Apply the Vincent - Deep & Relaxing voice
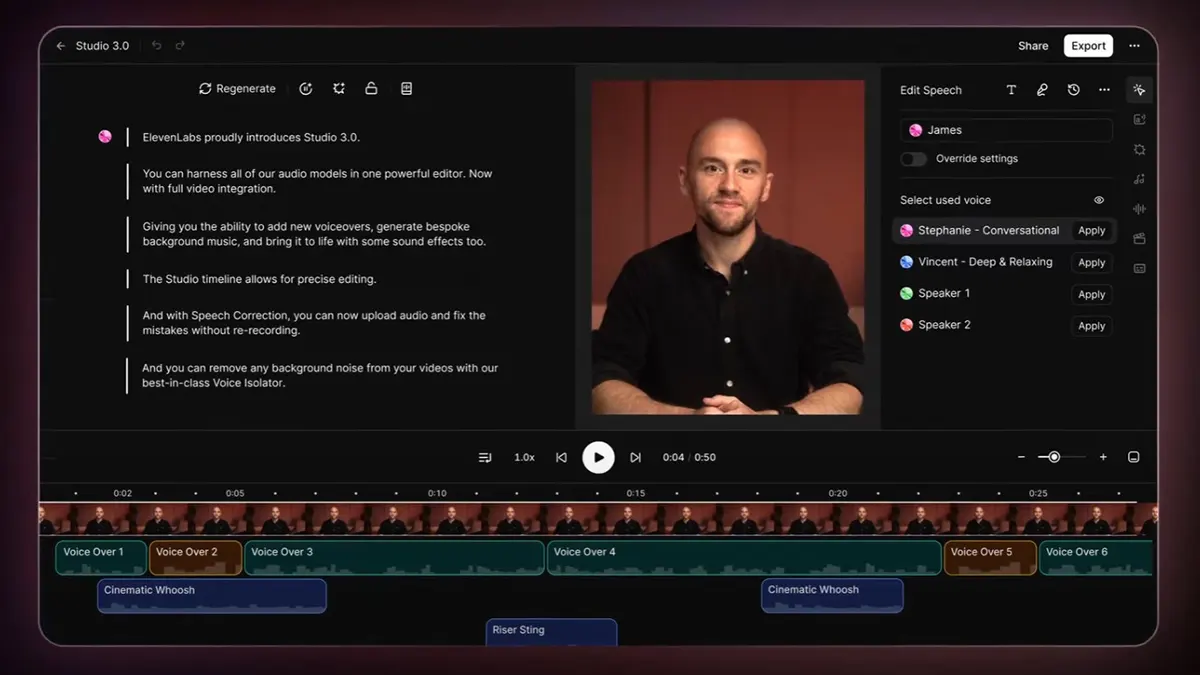This screenshot has height=675, width=1200. pyautogui.click(x=1091, y=263)
